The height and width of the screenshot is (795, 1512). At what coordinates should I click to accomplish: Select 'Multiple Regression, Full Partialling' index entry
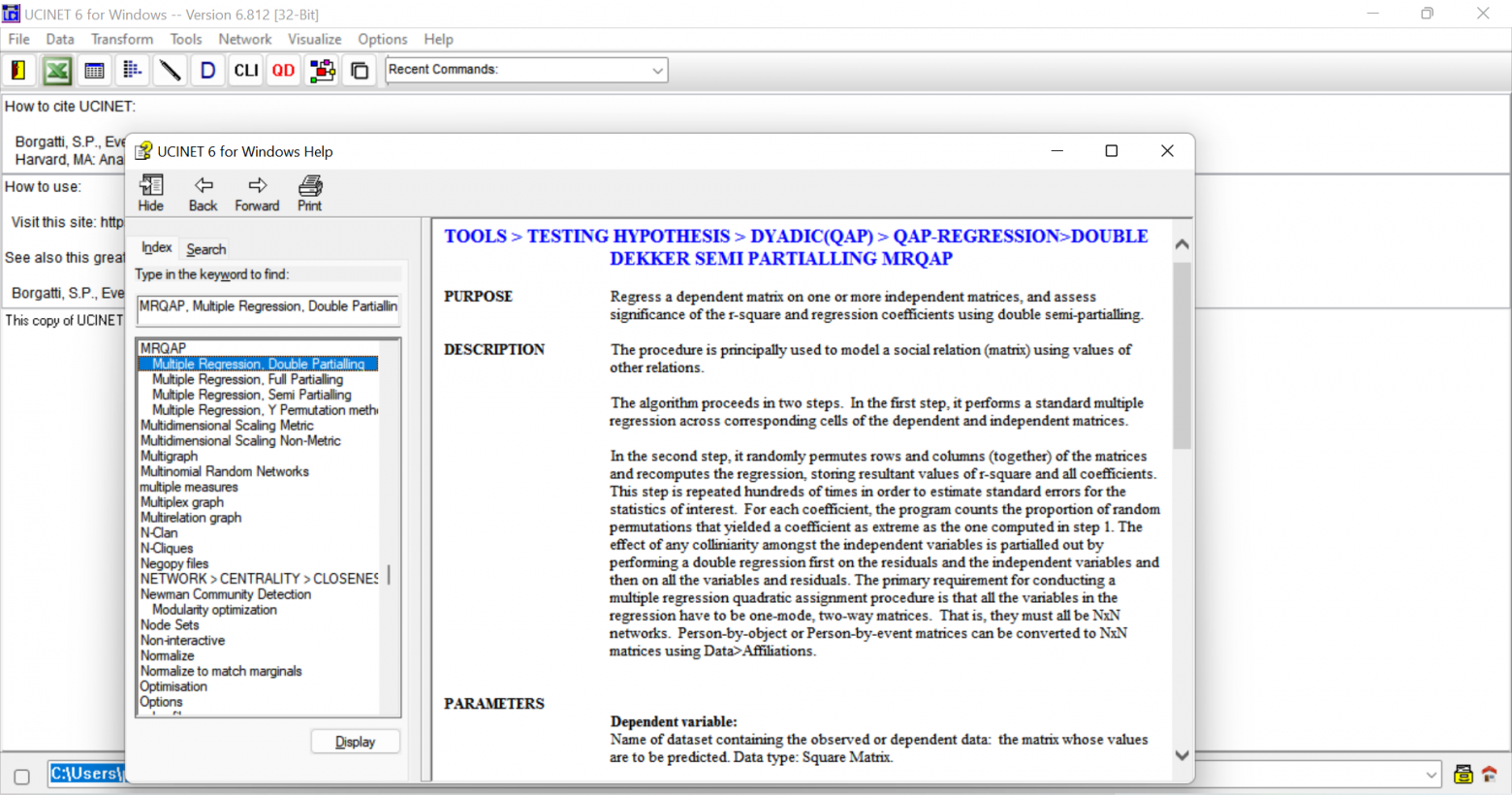[x=247, y=379]
